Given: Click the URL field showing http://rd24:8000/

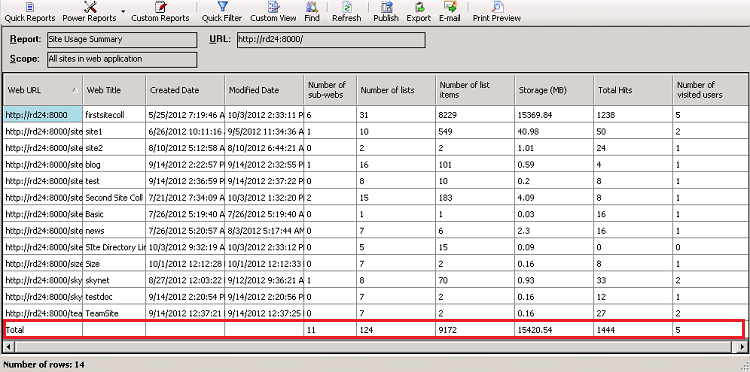Looking at the screenshot, I should click(x=331, y=40).
